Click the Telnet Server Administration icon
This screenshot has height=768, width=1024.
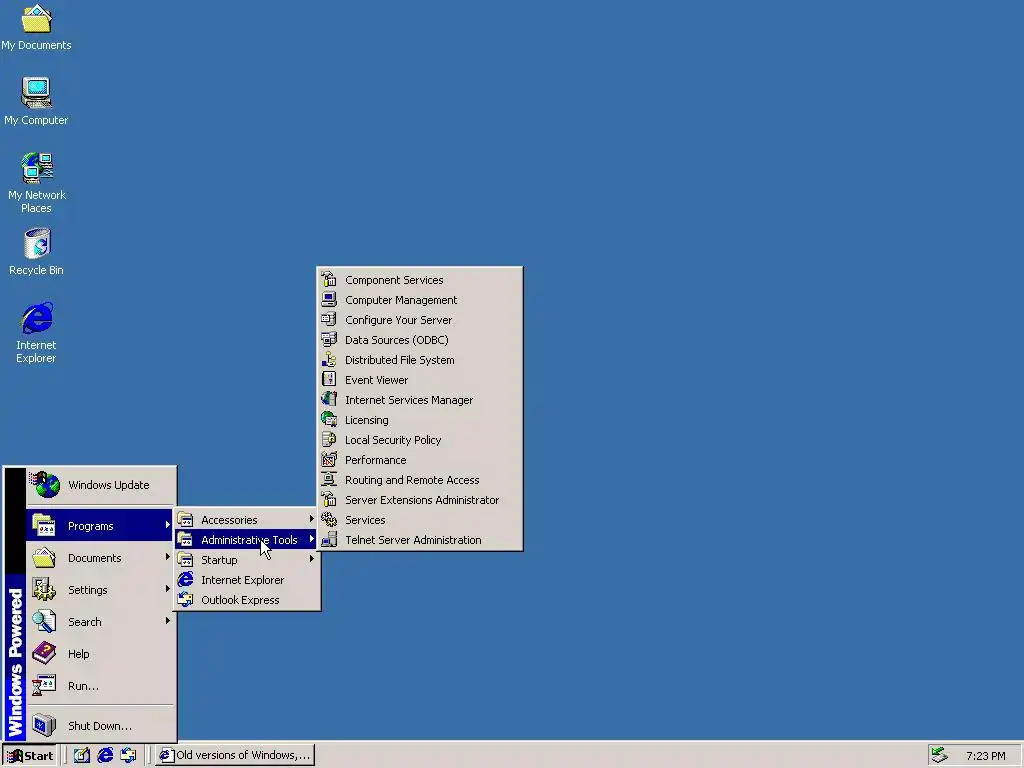click(x=329, y=540)
